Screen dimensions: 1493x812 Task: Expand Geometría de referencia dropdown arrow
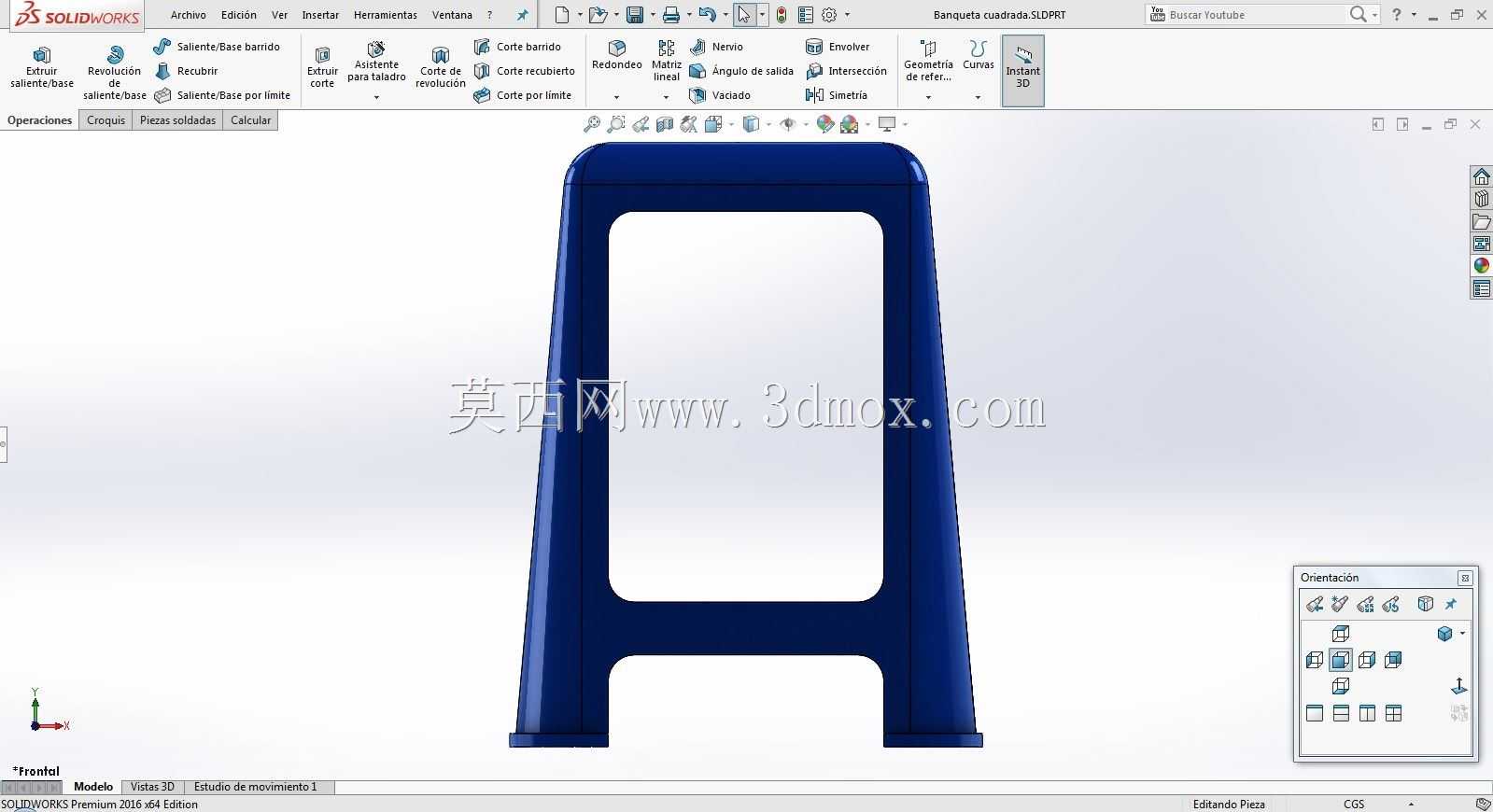point(928,97)
